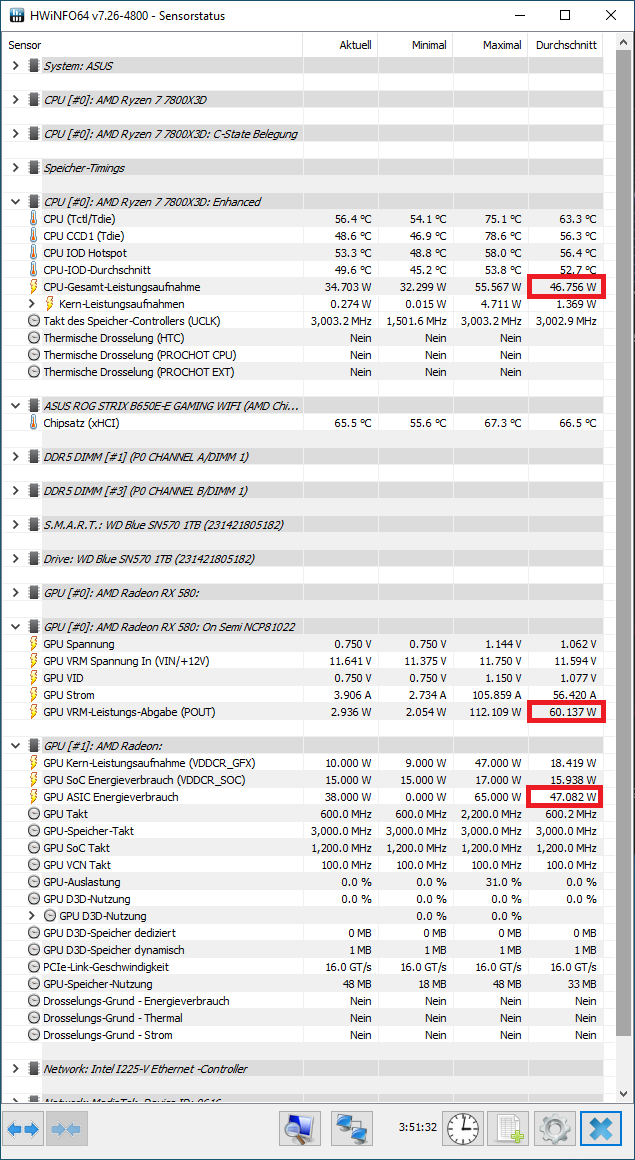Select the GPU SoC Energieverbrauch (VDDCR_SOC) row
Screen dimensions: 635x1160
pyautogui.click(x=303, y=780)
